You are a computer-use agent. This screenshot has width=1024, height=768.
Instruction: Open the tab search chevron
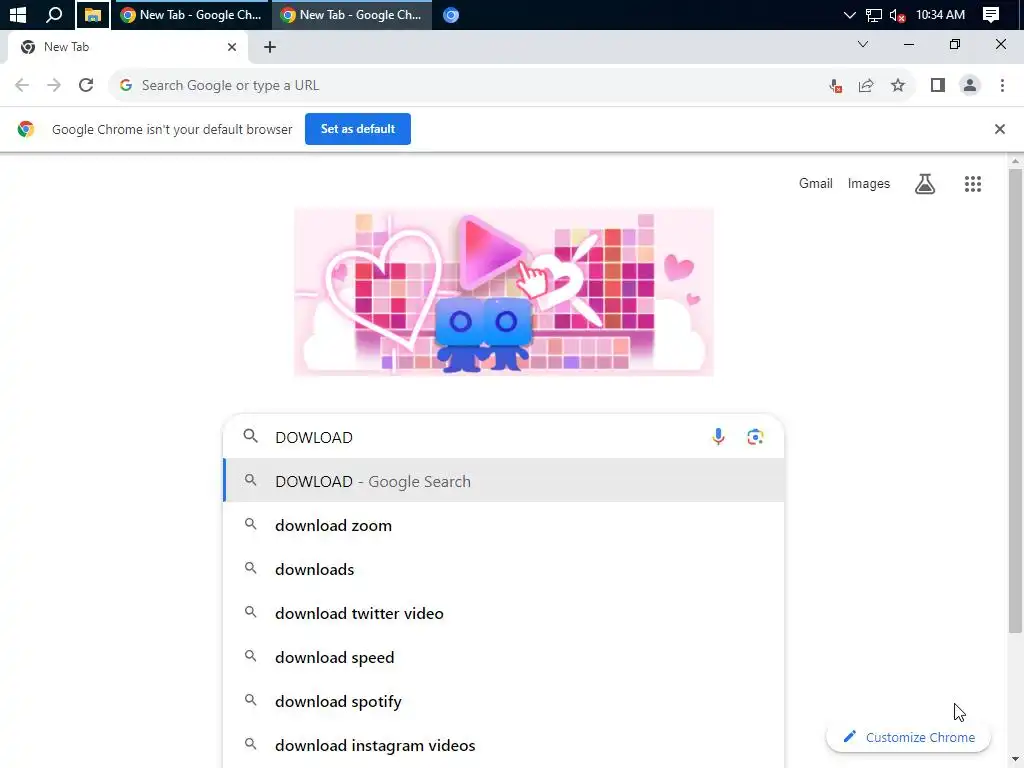pos(863,44)
